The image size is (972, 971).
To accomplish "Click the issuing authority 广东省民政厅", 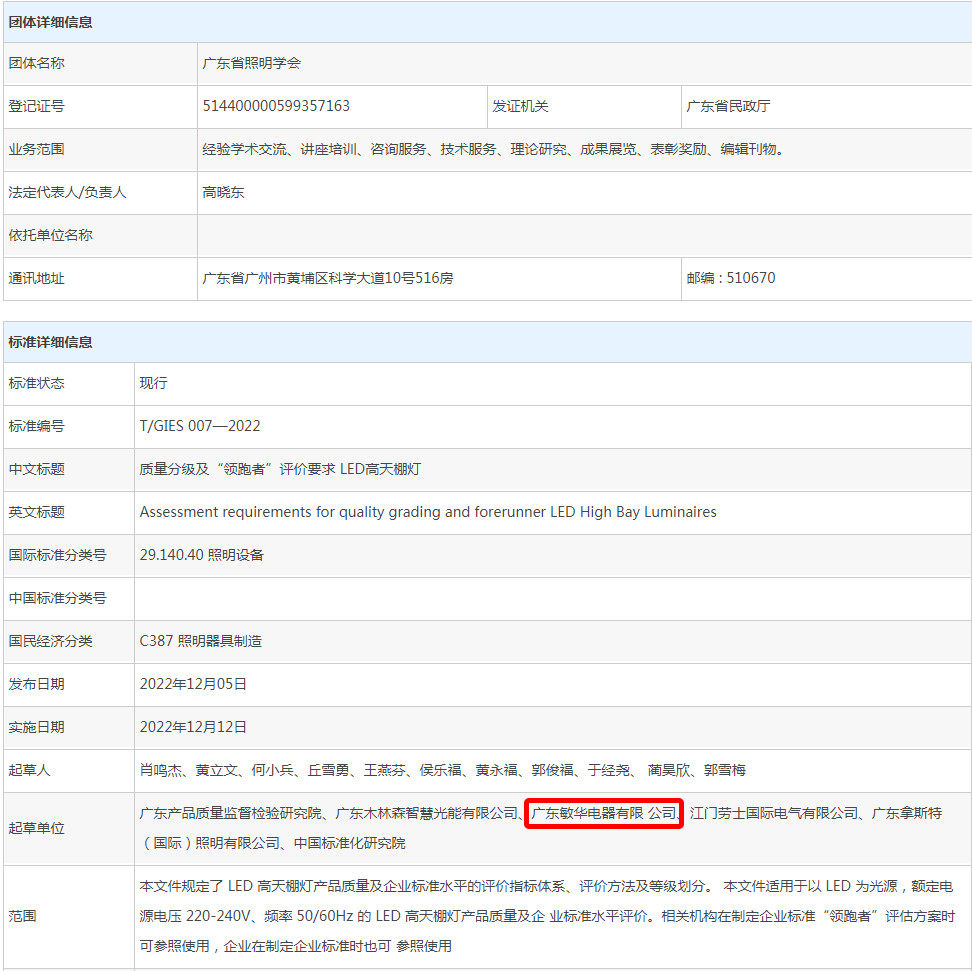I will pyautogui.click(x=728, y=106).
